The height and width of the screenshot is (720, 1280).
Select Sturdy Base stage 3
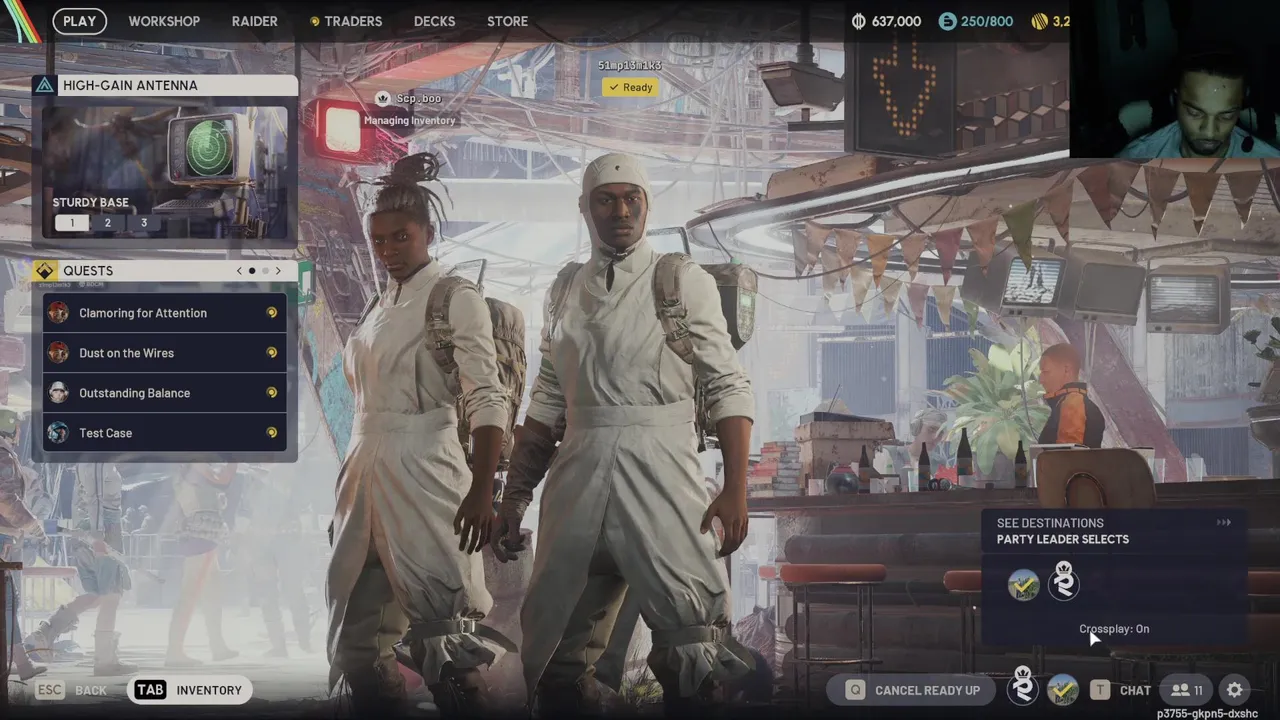(144, 223)
